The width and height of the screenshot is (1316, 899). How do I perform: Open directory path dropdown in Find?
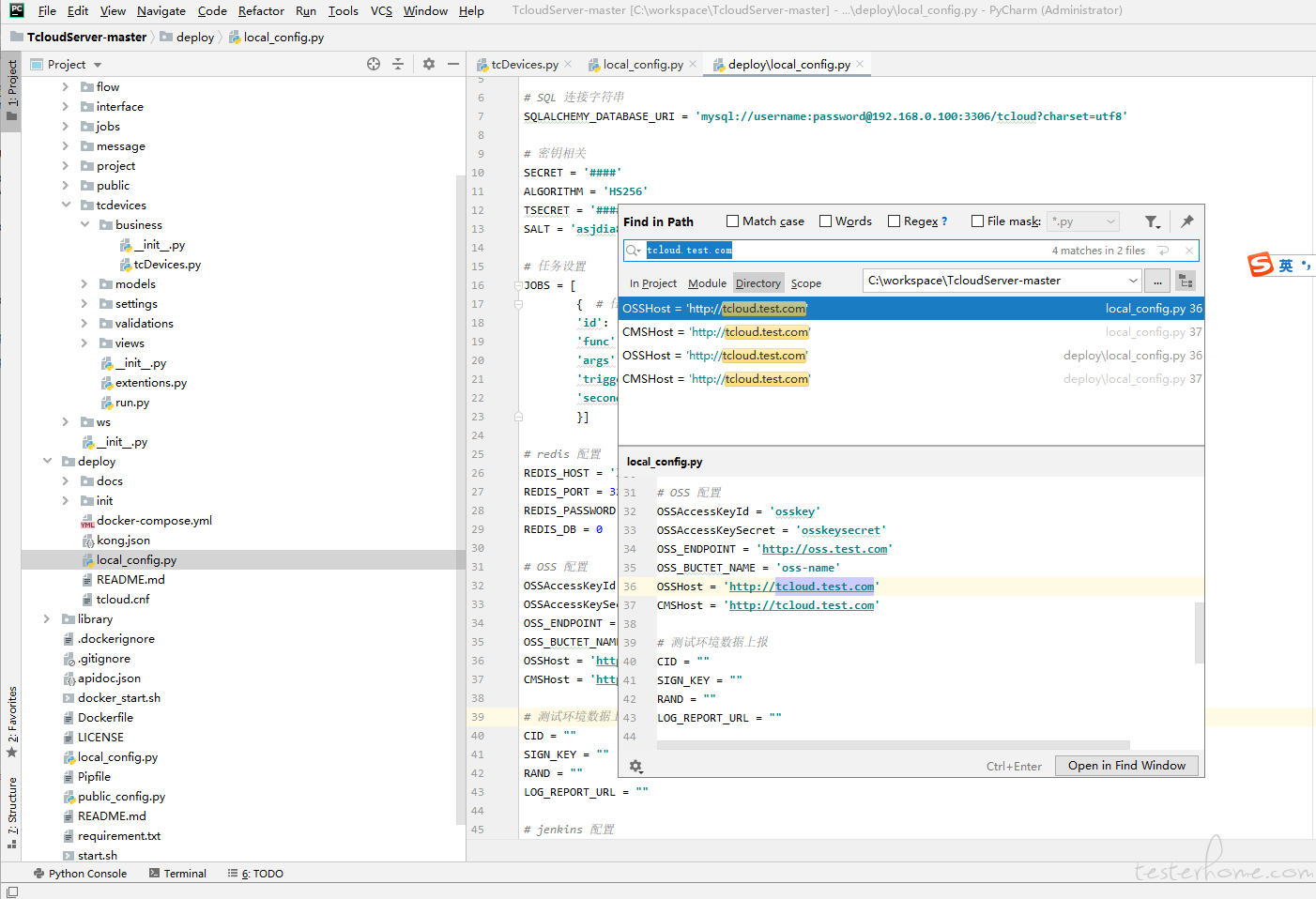tap(1133, 281)
